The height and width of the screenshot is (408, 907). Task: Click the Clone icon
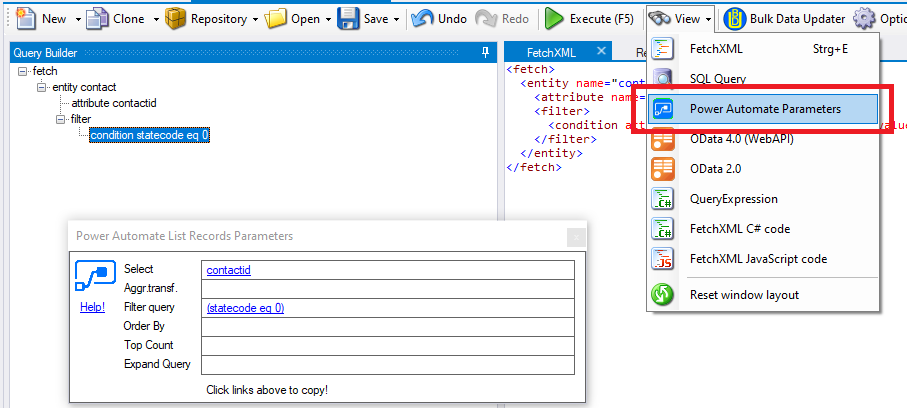tap(97, 19)
